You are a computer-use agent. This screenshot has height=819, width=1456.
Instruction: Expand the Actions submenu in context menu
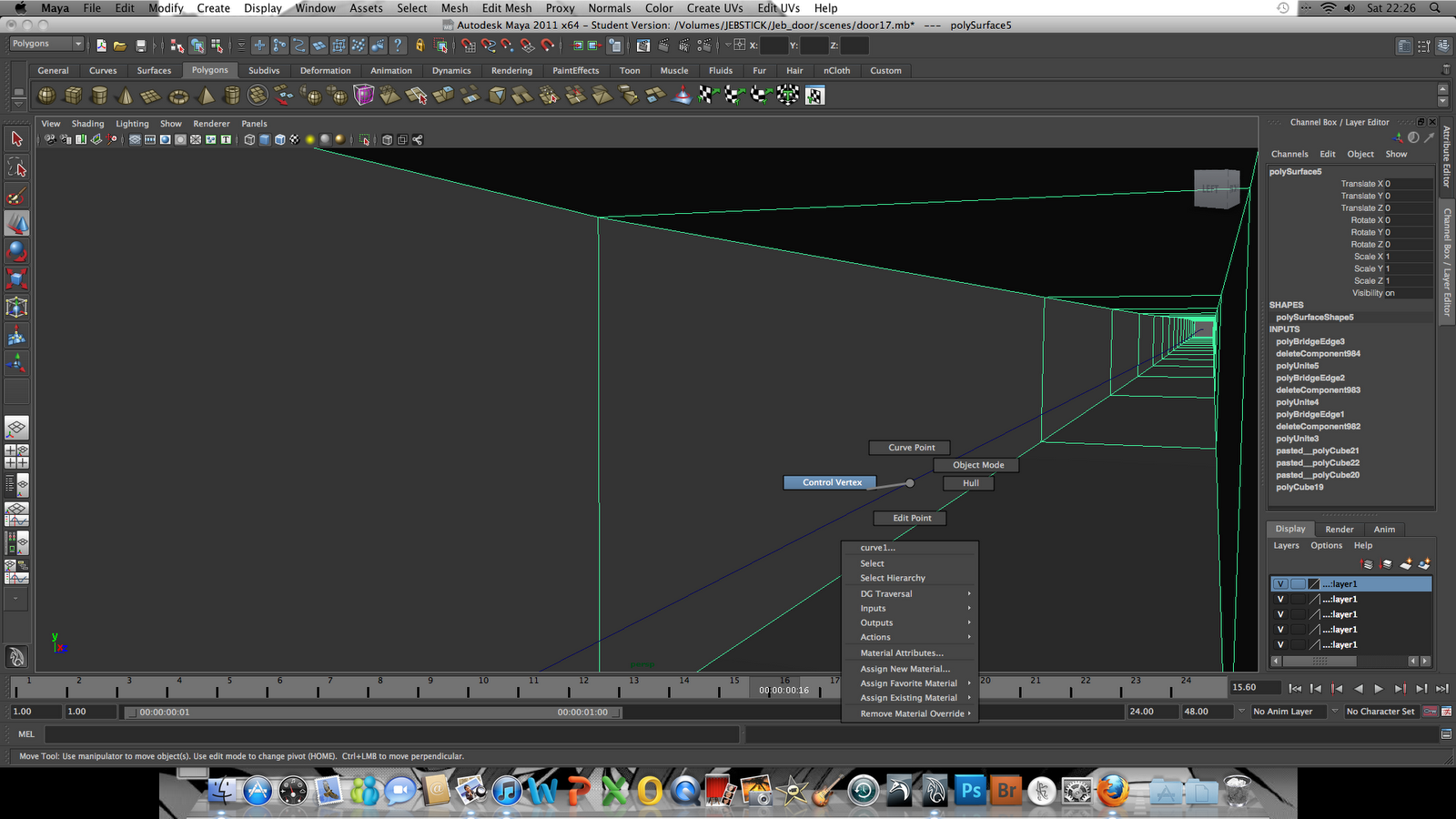click(x=875, y=637)
